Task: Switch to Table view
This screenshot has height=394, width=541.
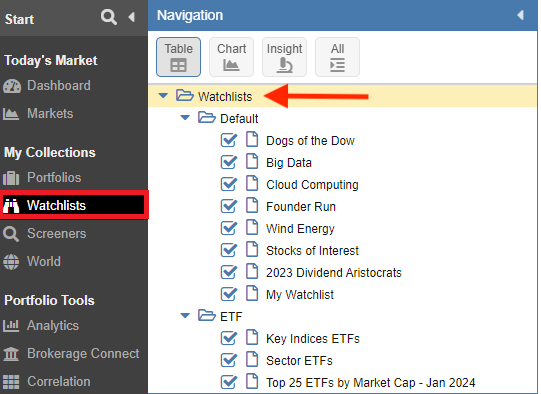Action: coord(178,57)
